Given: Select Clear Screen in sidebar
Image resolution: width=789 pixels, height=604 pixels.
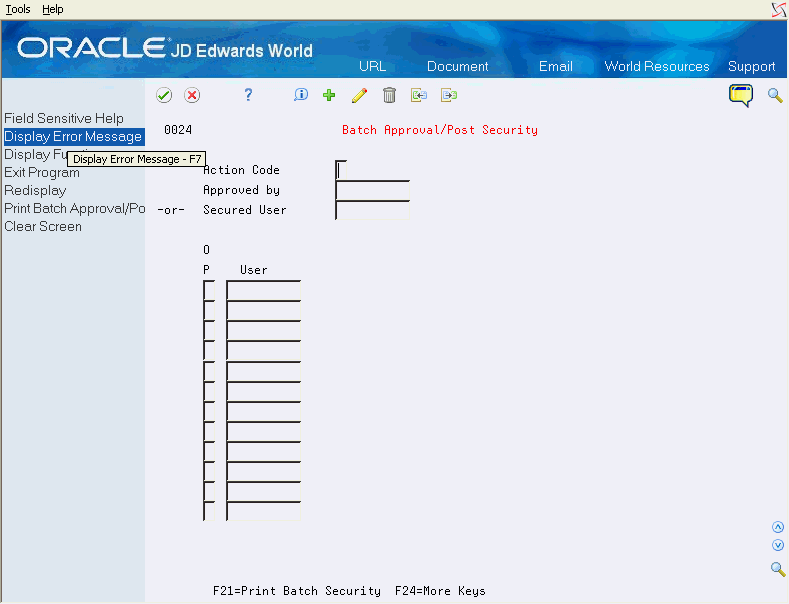Looking at the screenshot, I should (x=43, y=226).
